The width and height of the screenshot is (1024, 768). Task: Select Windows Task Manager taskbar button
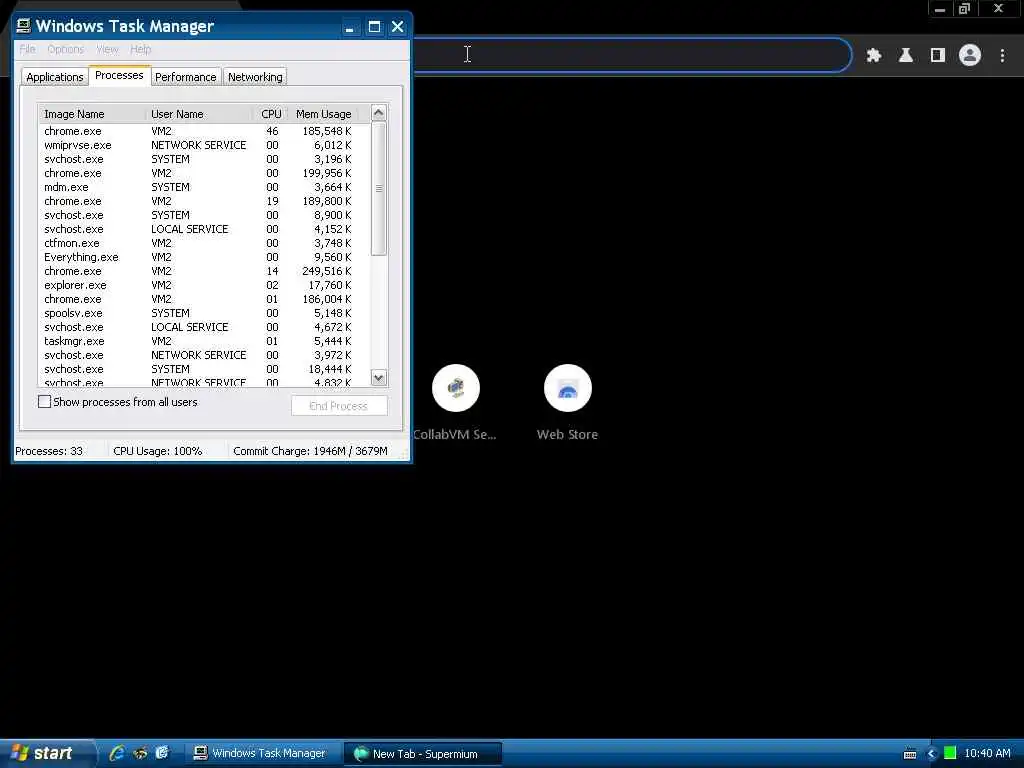click(261, 753)
